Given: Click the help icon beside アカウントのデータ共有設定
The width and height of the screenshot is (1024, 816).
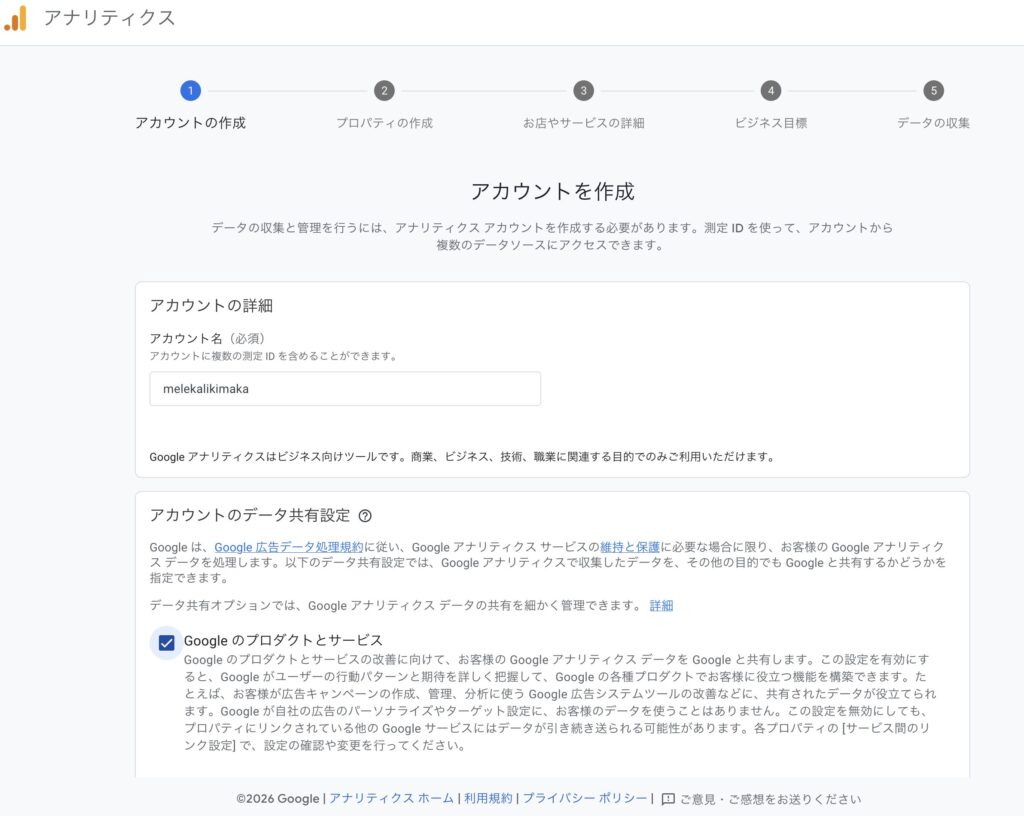Looking at the screenshot, I should pyautogui.click(x=365, y=516).
